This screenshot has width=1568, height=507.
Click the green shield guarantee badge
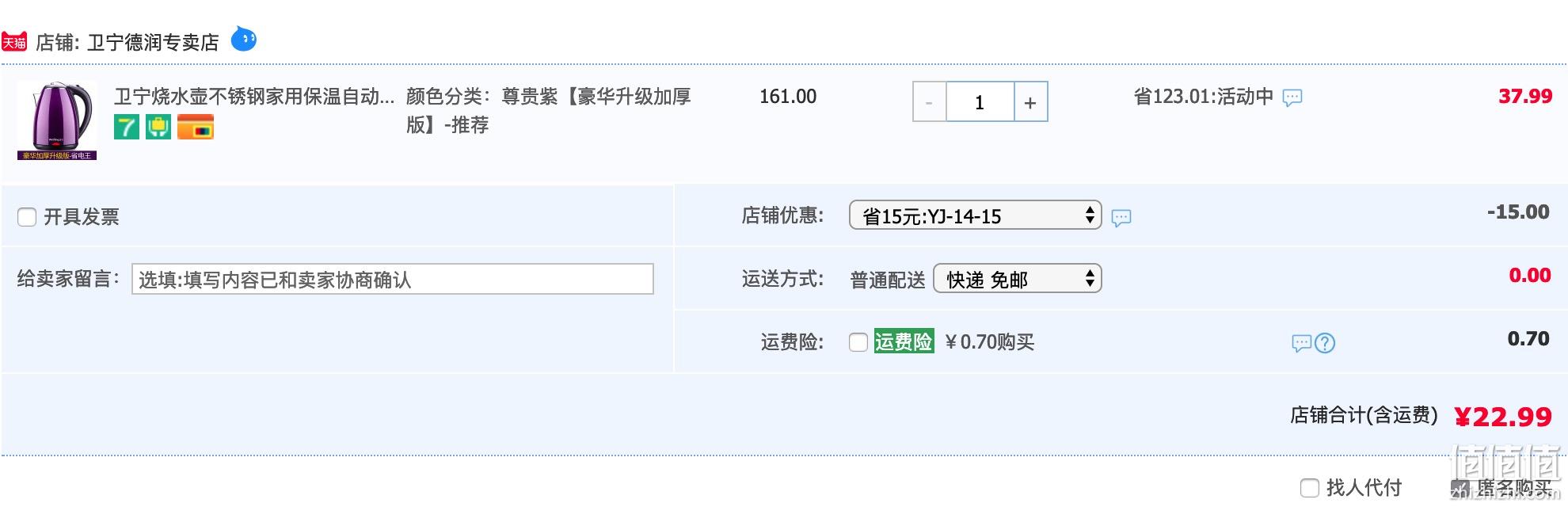pyautogui.click(x=158, y=127)
